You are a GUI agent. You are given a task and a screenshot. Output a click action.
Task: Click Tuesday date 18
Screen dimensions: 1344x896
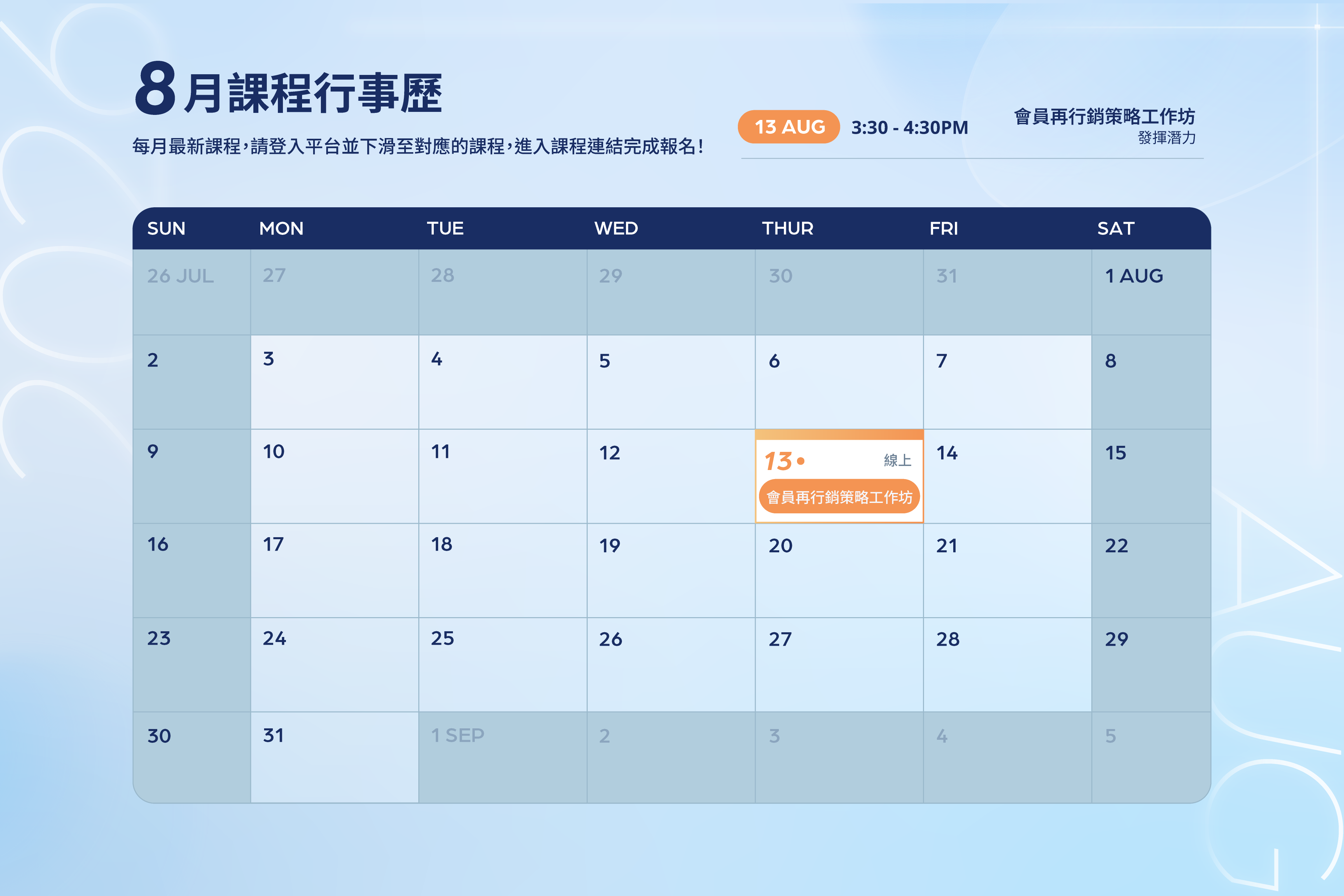coord(442,544)
